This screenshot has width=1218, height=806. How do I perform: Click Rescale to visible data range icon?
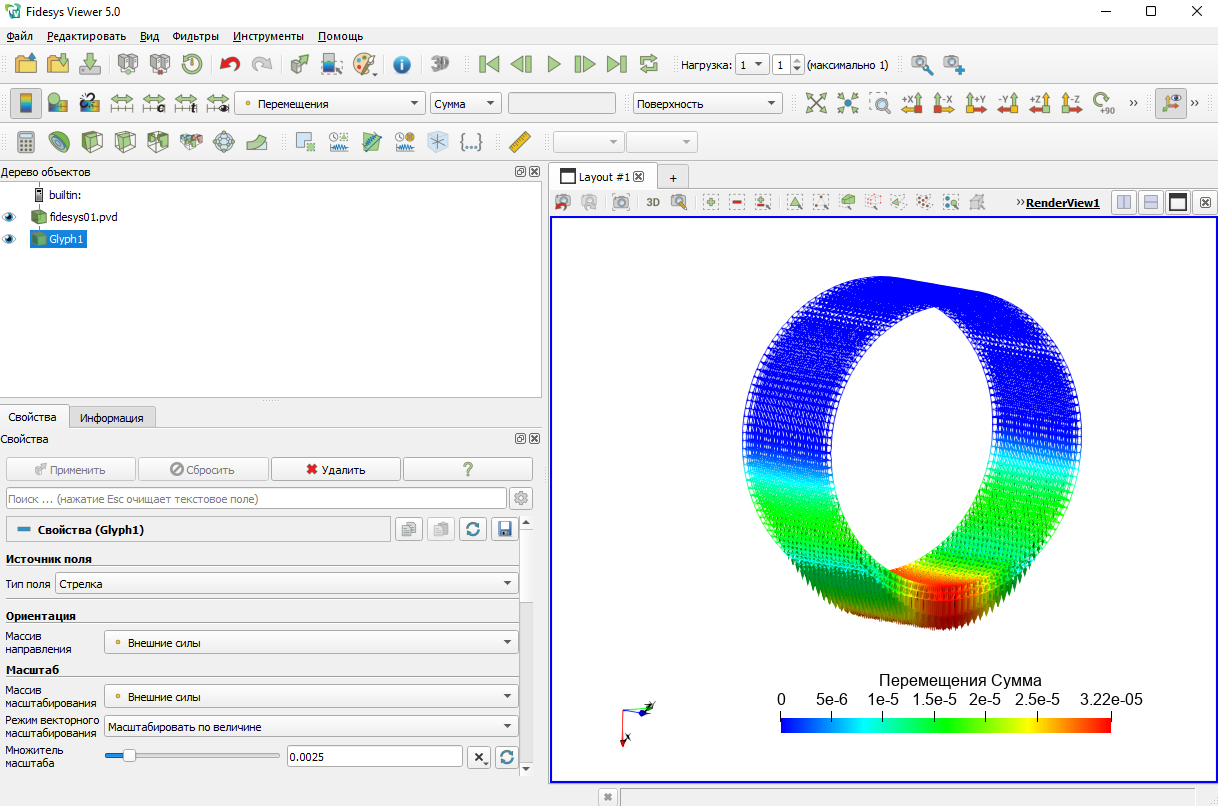[218, 103]
